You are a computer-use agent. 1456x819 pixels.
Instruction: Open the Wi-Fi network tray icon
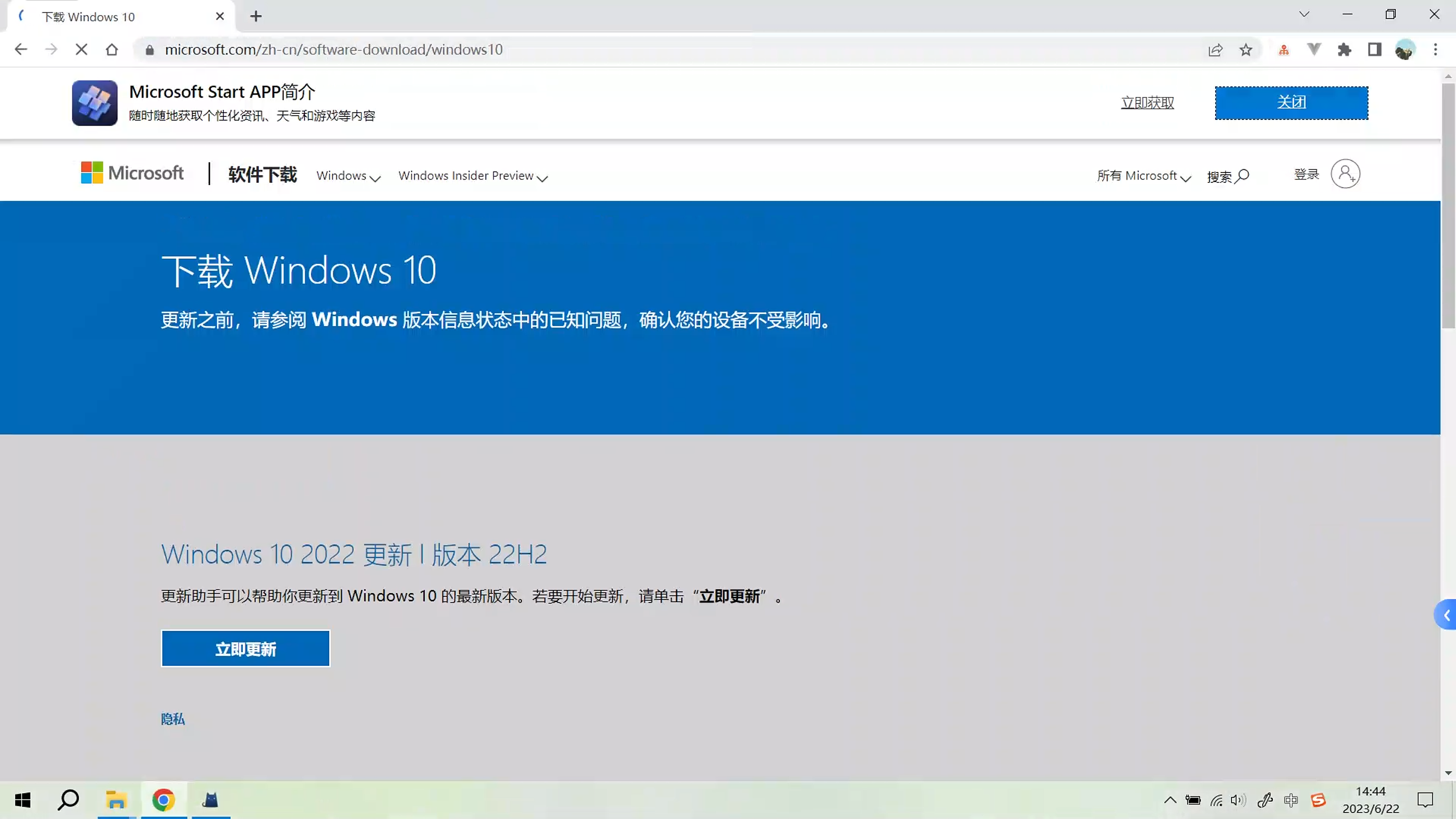pos(1216,800)
